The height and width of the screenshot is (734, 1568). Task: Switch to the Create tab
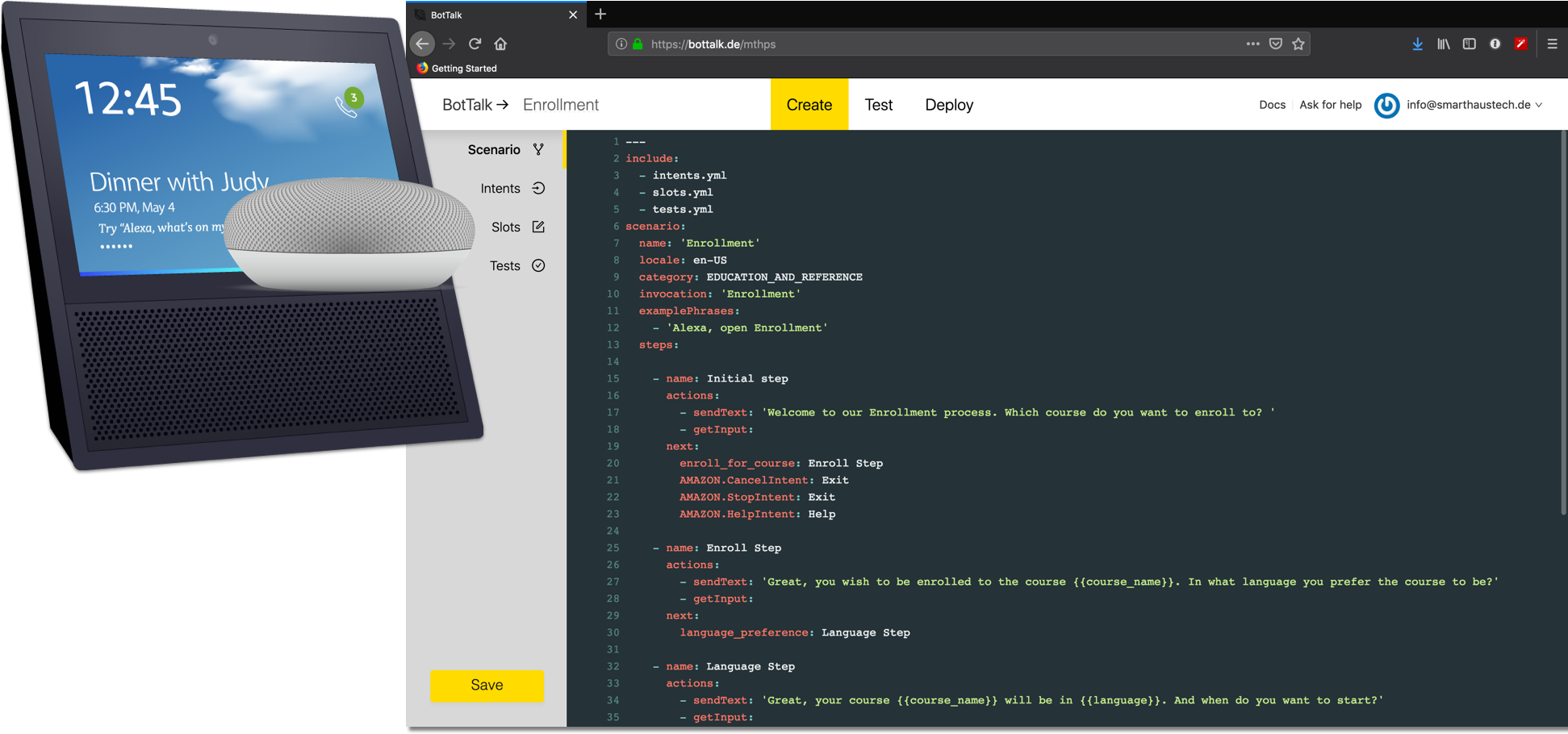pyautogui.click(x=809, y=104)
